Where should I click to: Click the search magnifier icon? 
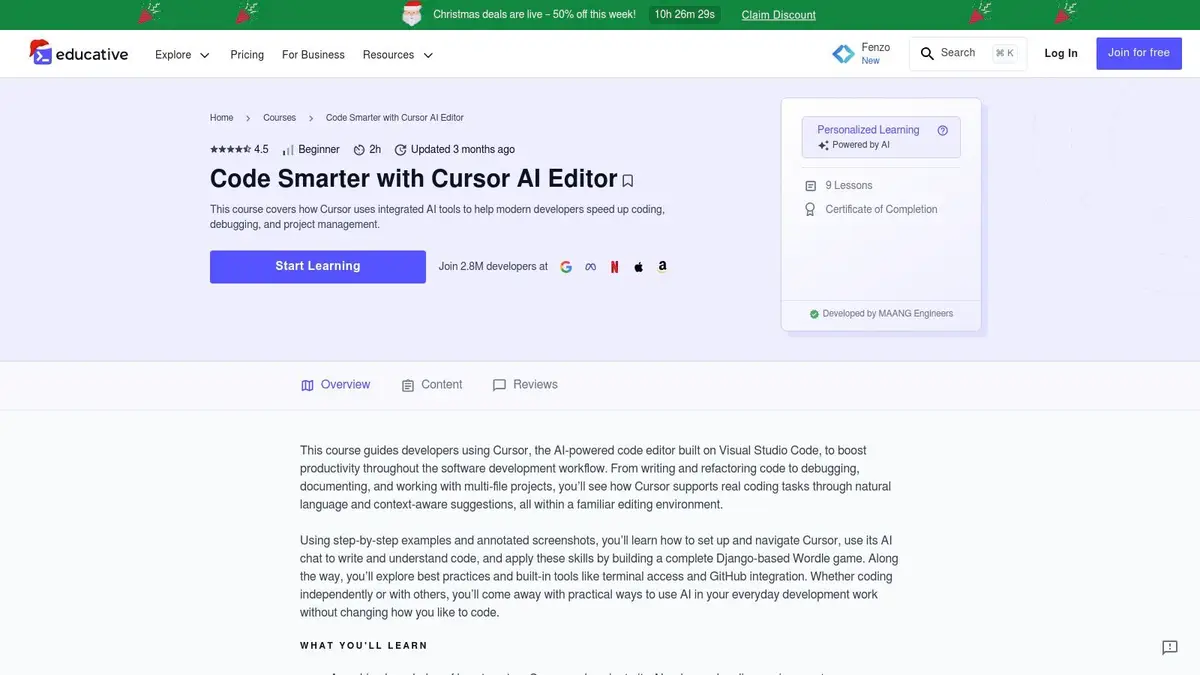tap(927, 53)
